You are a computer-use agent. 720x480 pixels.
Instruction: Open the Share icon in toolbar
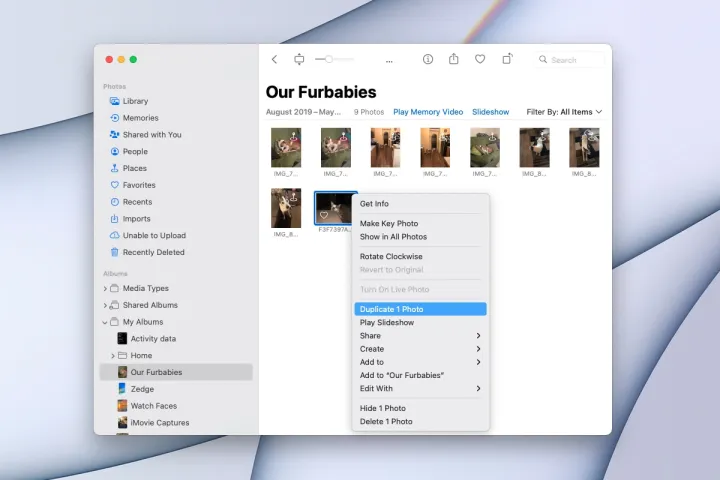(x=454, y=59)
